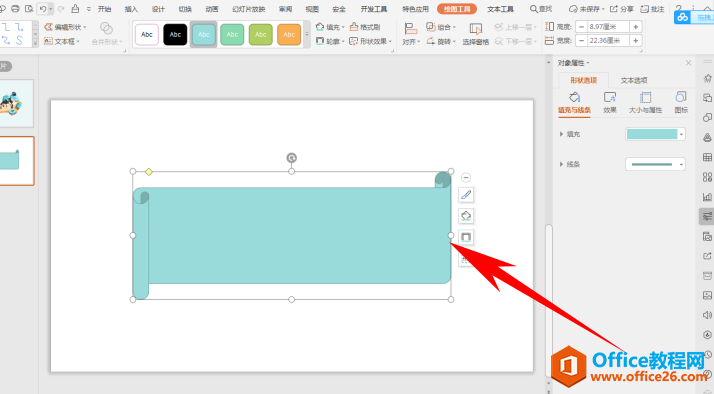714x394 pixels.
Task: Click the floating pen style icon beside the shape
Action: [466, 195]
